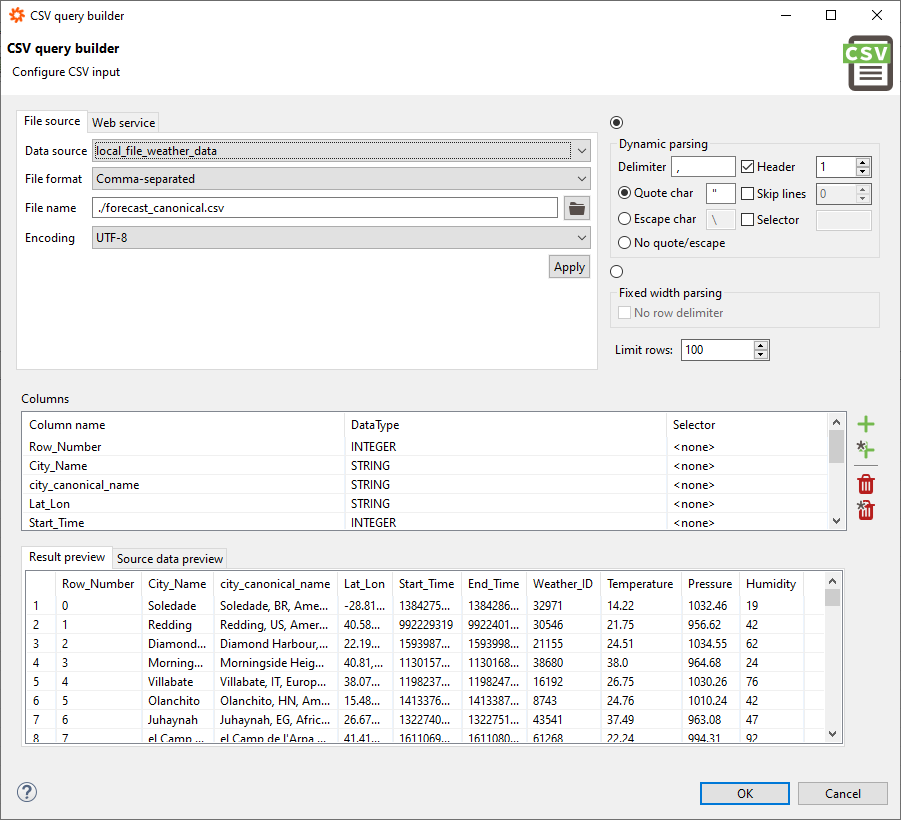The image size is (901, 820).
Task: Choose the No quote/escape option
Action: pyautogui.click(x=625, y=242)
